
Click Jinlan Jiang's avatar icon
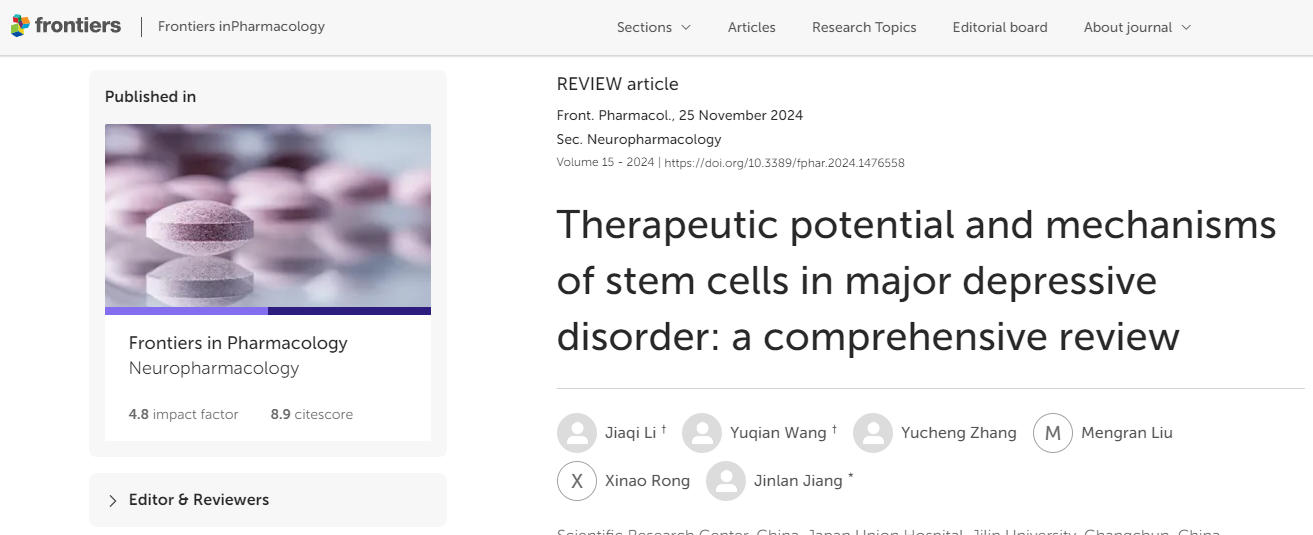(x=725, y=481)
